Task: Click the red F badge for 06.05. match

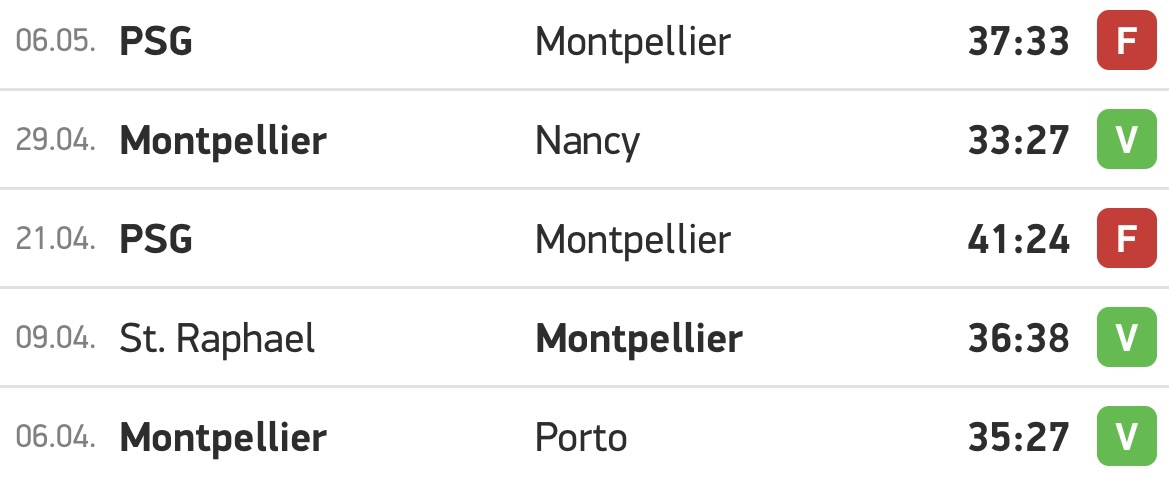Action: [x=1127, y=41]
